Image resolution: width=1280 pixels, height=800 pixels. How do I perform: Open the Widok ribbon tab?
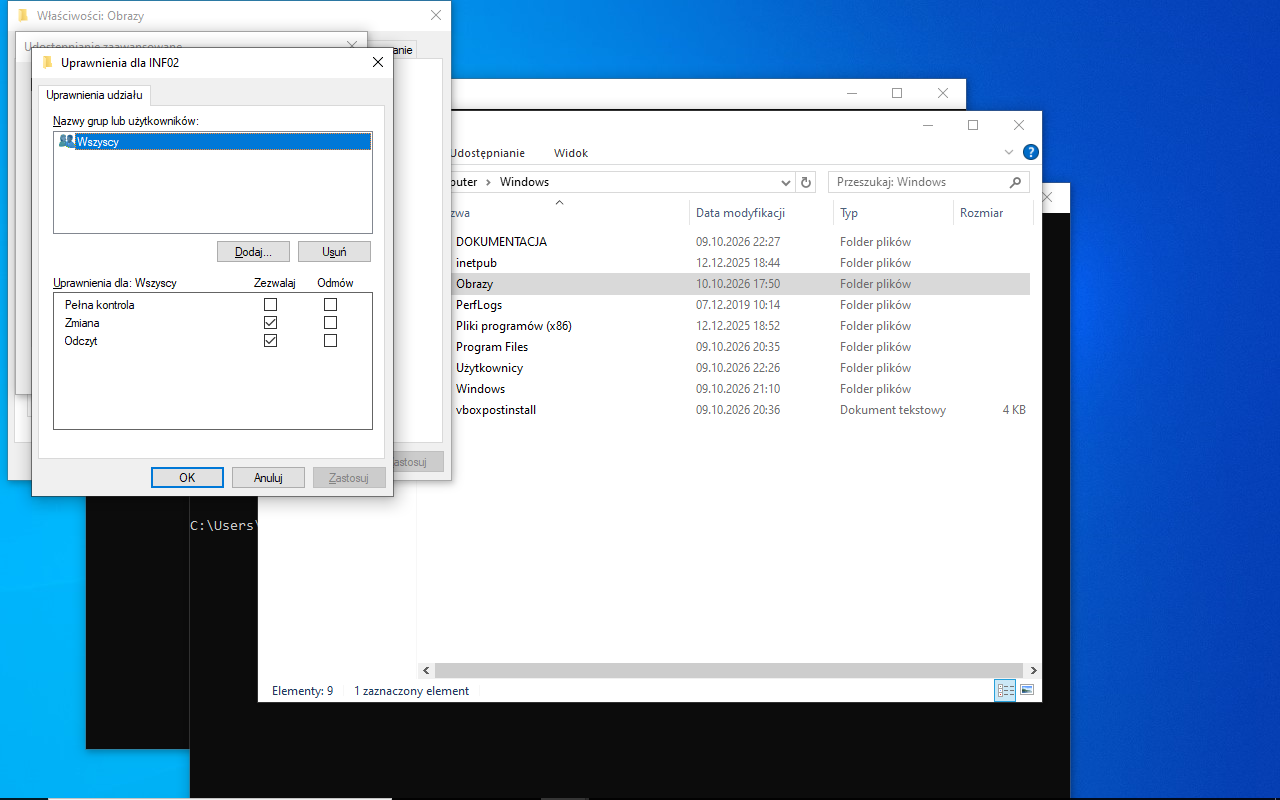[x=571, y=153]
